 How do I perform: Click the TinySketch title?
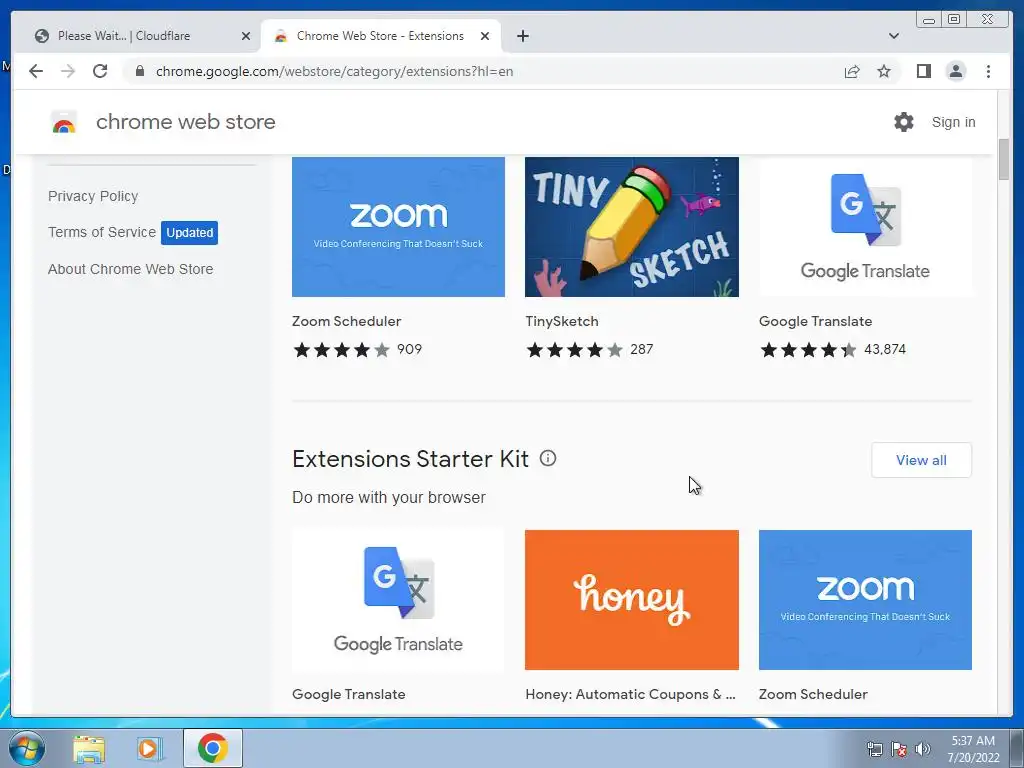(562, 321)
